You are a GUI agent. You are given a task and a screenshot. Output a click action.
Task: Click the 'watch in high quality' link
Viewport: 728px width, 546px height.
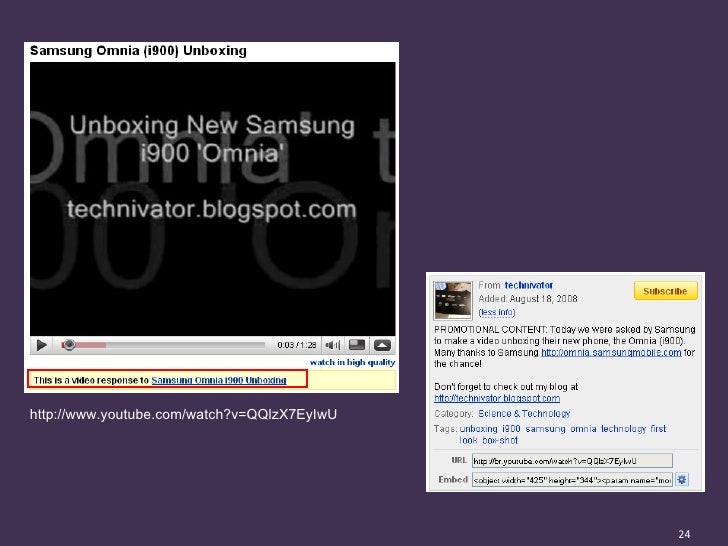click(352, 362)
